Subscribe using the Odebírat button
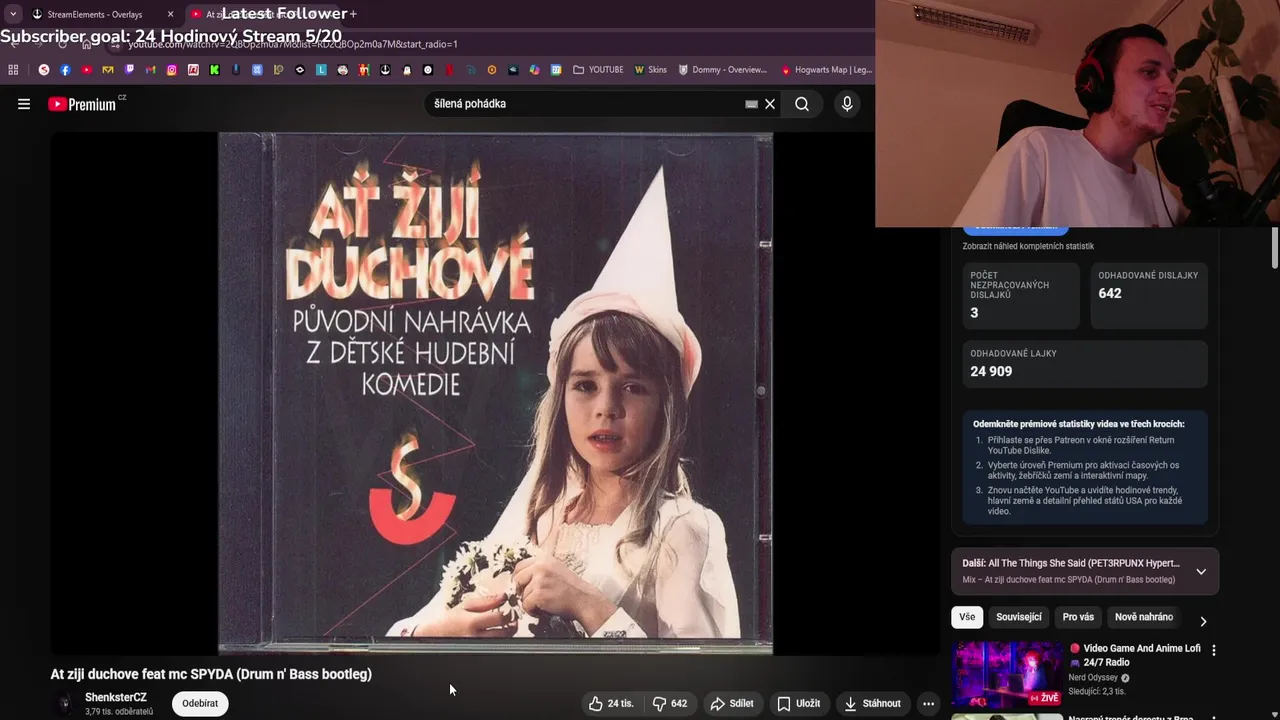1280x720 pixels. click(x=200, y=703)
